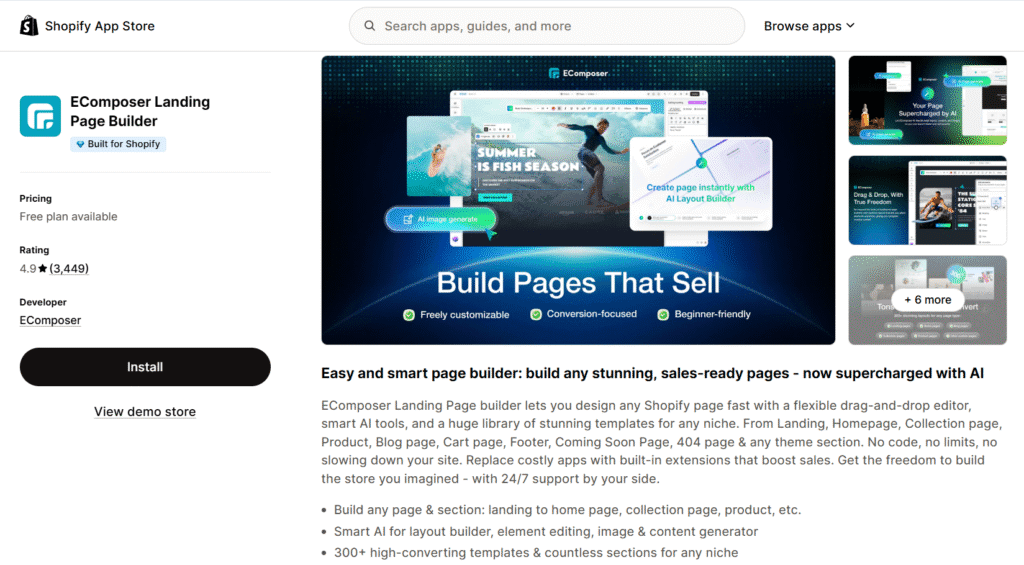
Task: Focus the Search apps, guides, and more field
Action: [x=547, y=25]
